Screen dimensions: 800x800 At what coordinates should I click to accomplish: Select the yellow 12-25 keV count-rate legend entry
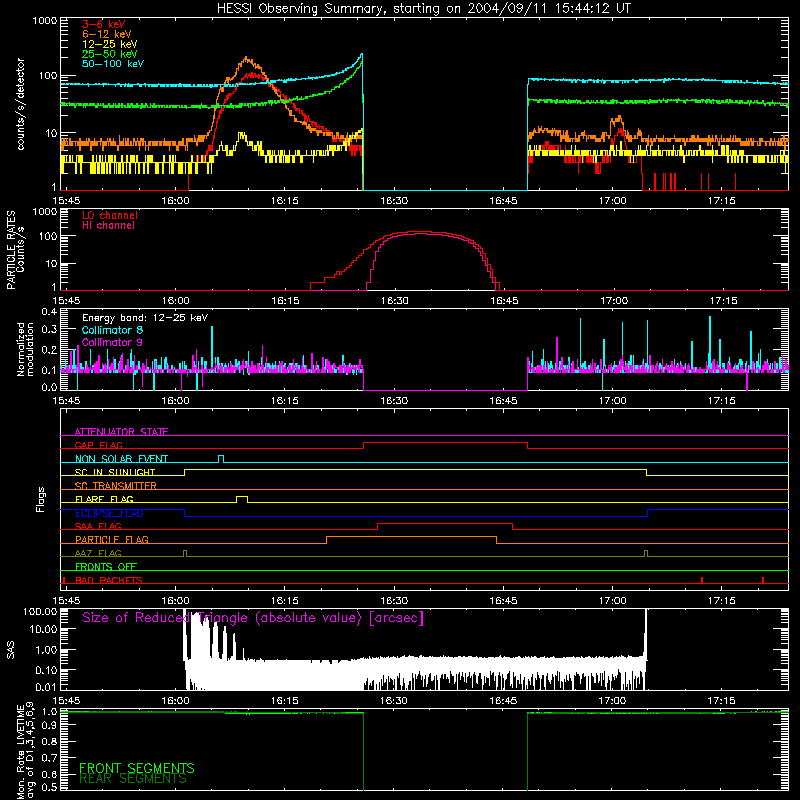click(109, 44)
